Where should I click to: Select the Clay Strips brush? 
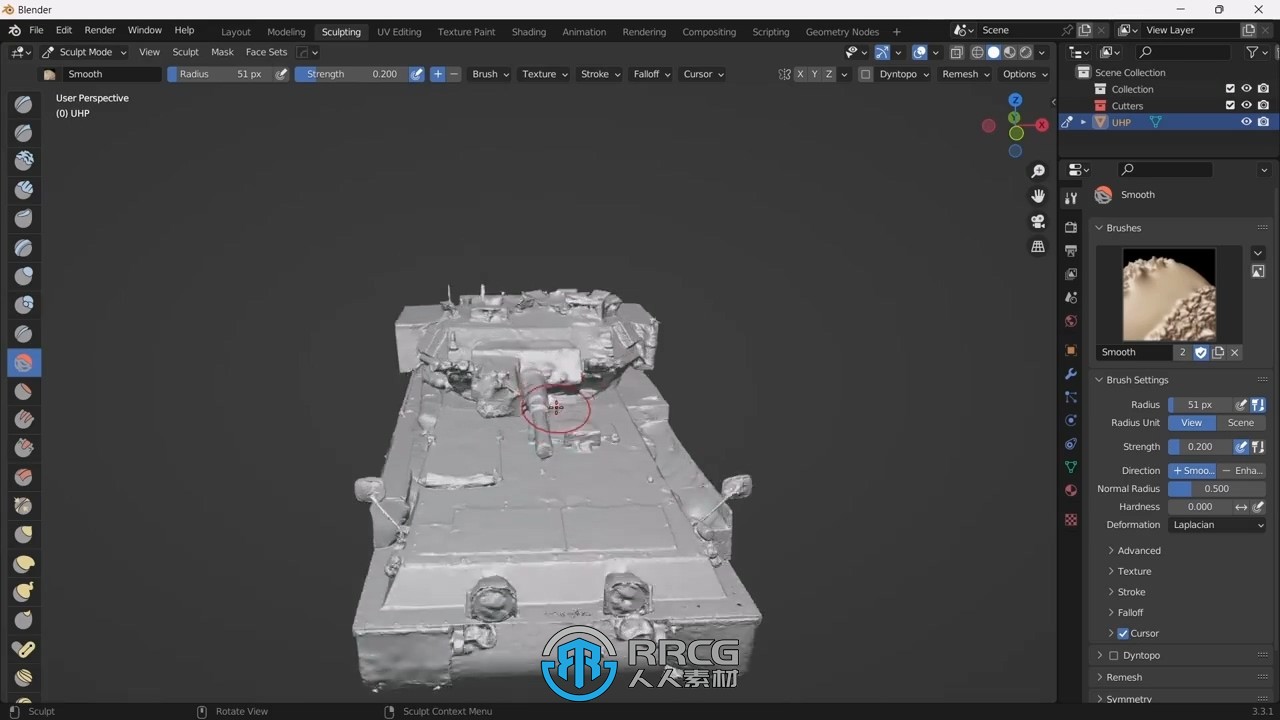tap(24, 190)
